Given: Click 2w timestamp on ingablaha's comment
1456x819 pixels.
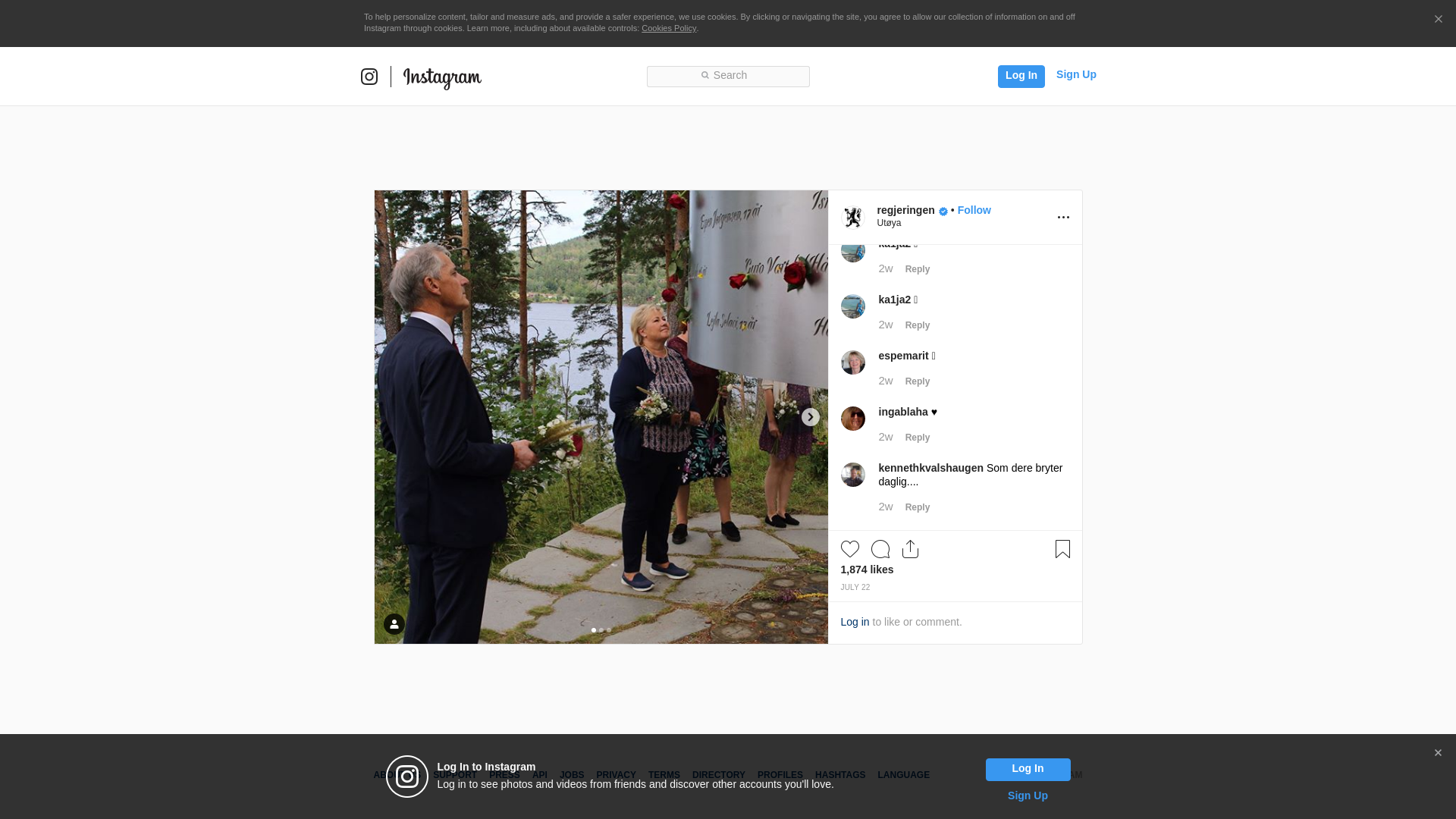Looking at the screenshot, I should 886,437.
